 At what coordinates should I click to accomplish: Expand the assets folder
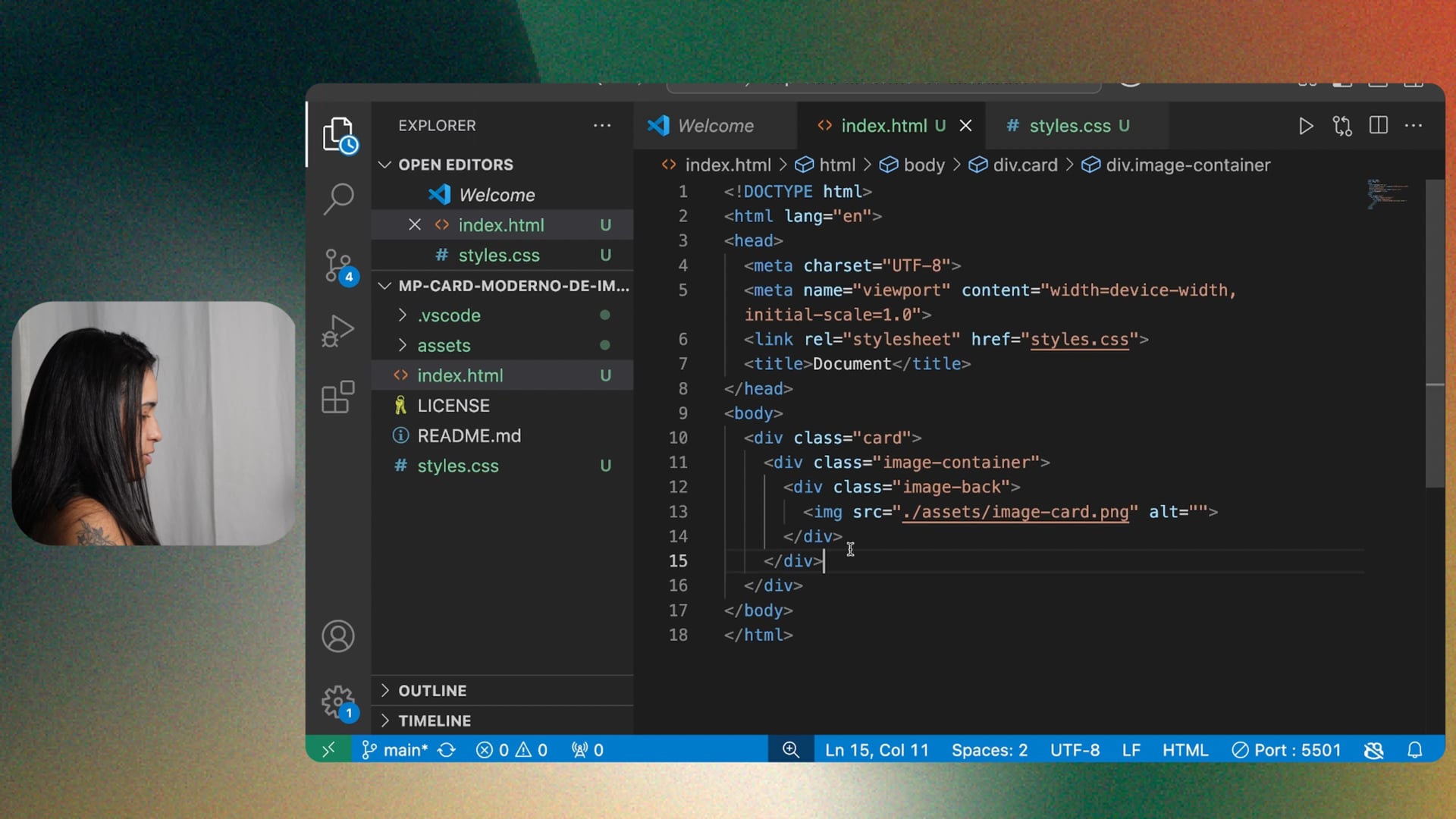[x=444, y=346]
